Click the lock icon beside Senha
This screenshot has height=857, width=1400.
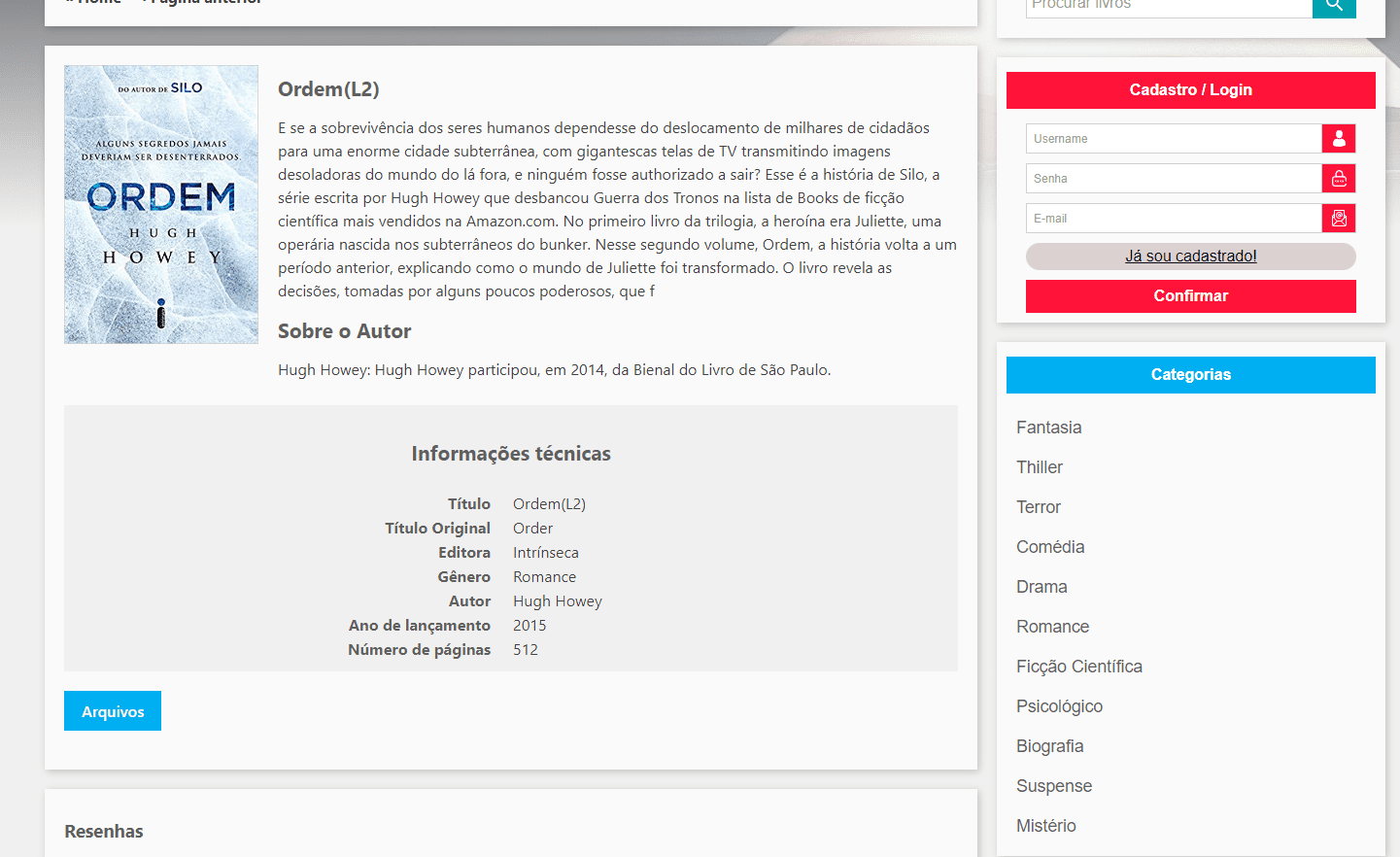(x=1339, y=179)
